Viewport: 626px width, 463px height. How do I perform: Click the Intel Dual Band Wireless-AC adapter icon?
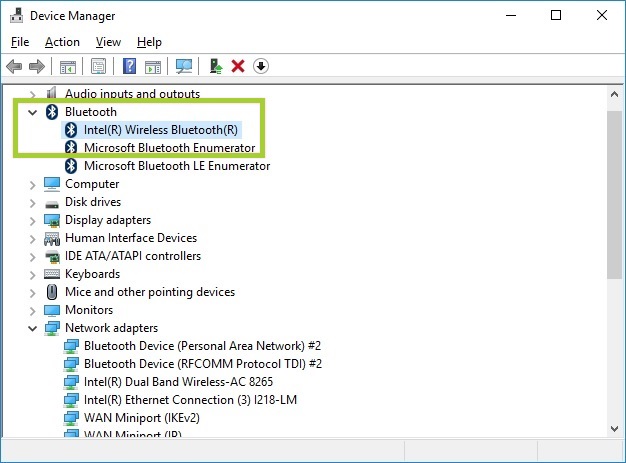click(x=71, y=382)
